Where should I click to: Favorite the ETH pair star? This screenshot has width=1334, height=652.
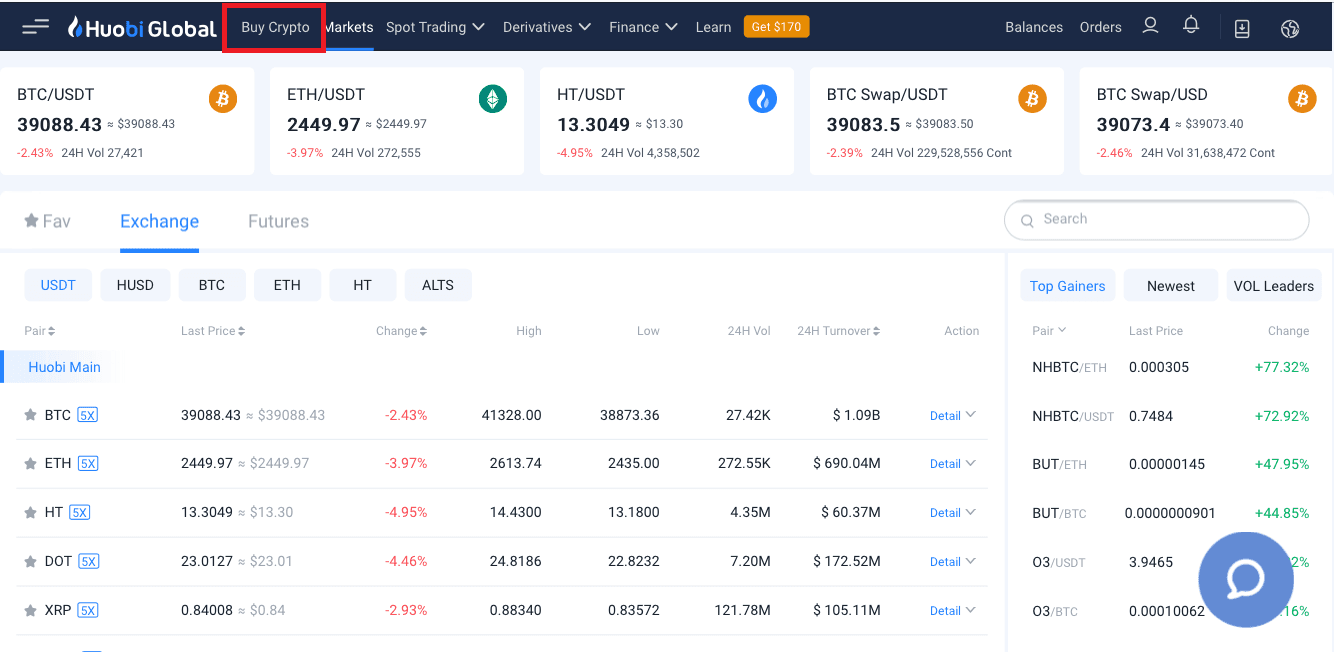pos(31,463)
